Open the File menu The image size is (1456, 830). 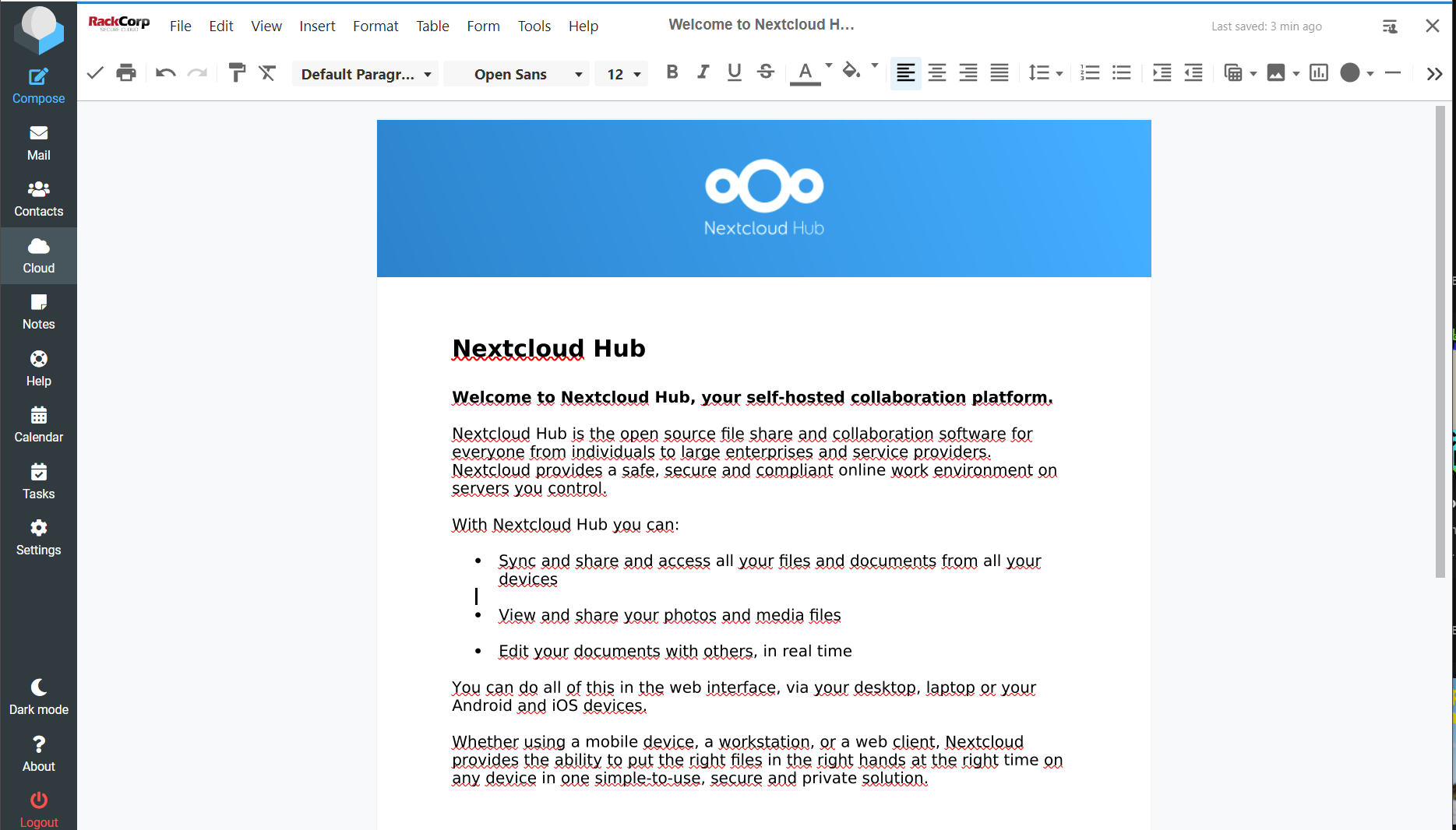(181, 26)
